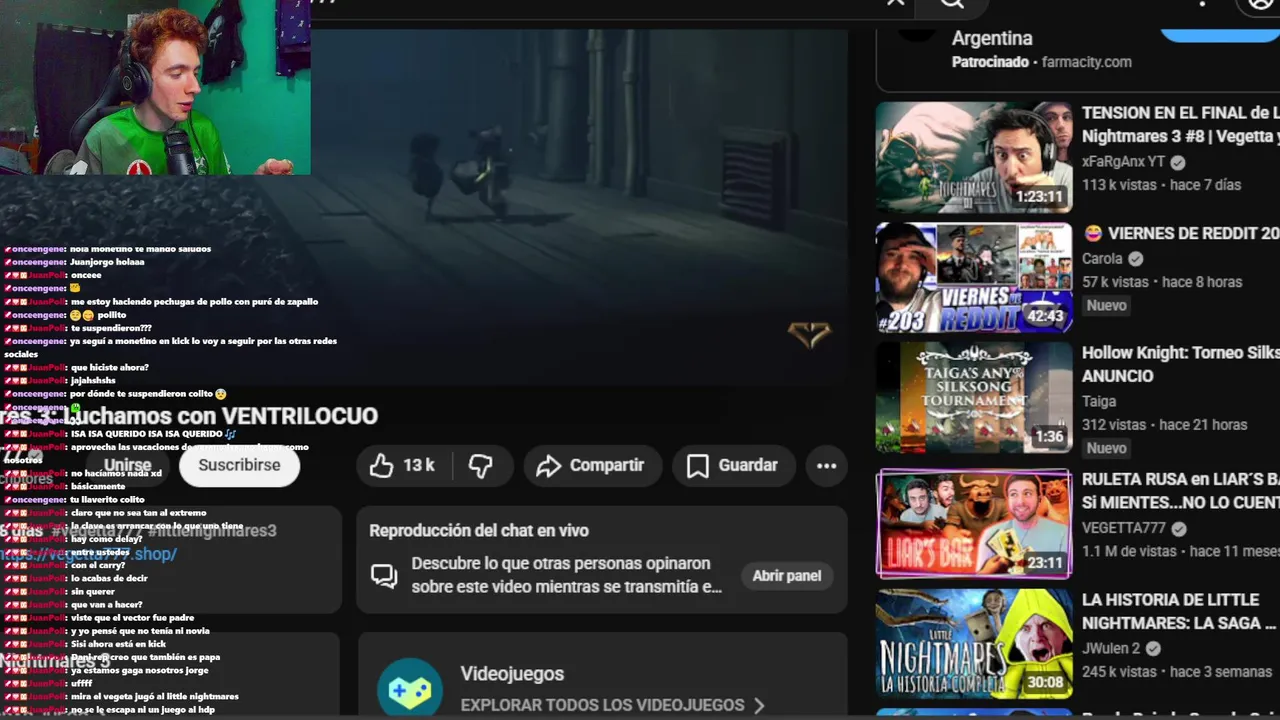1280x720 pixels.
Task: Click 312 vistas · hace 21 horas text
Action: [1164, 425]
